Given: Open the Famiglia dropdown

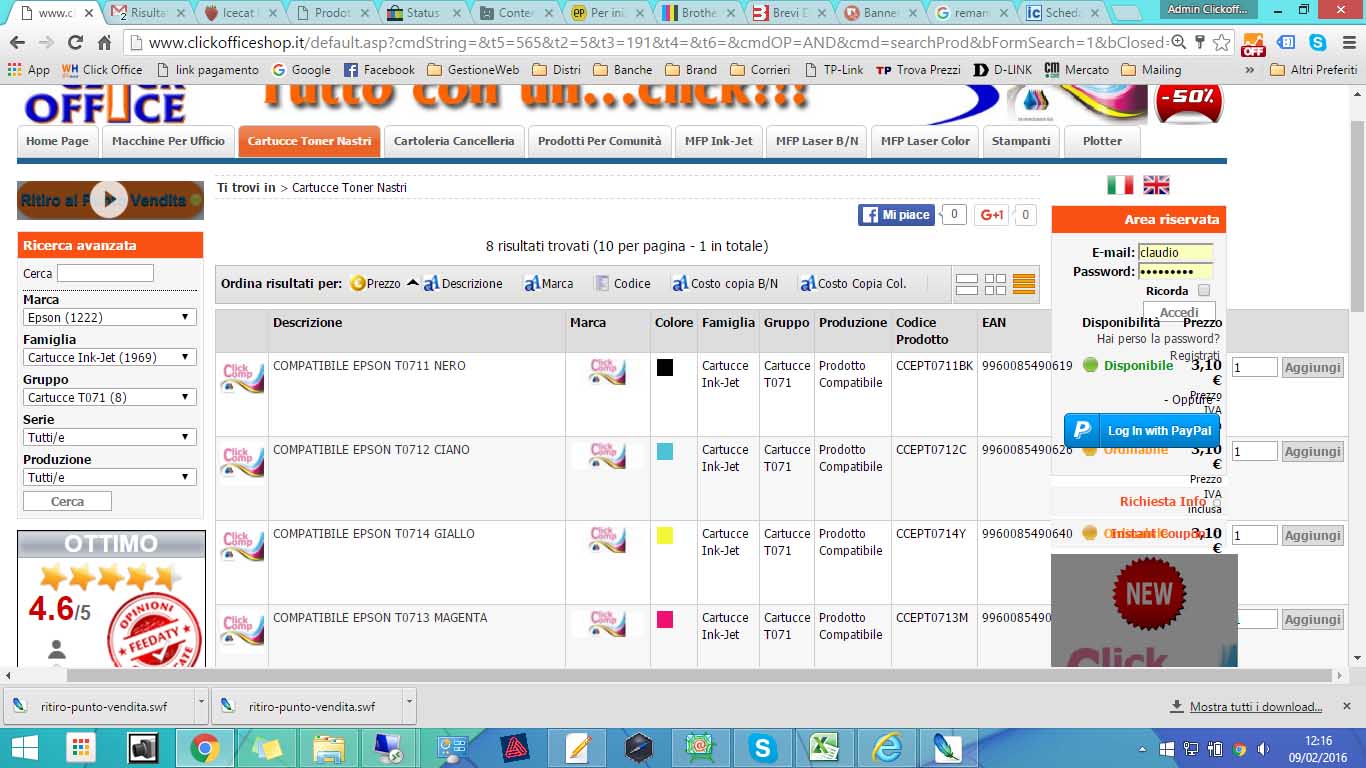Looking at the screenshot, I should (x=109, y=357).
